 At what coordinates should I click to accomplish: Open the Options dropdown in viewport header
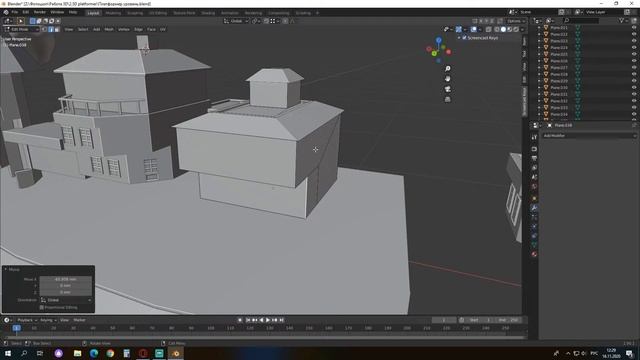pyautogui.click(x=516, y=21)
